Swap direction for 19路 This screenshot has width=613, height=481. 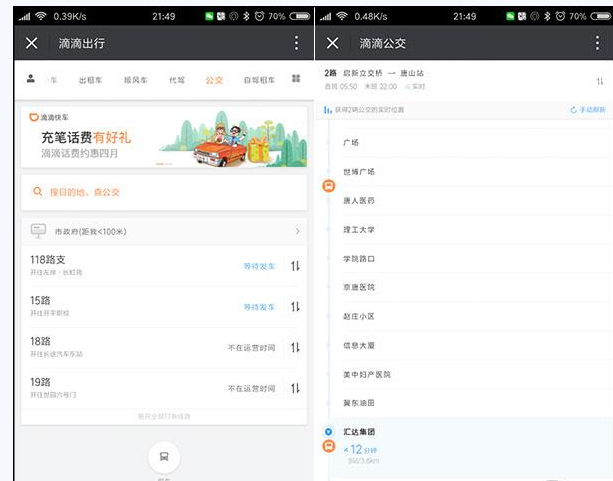point(296,389)
